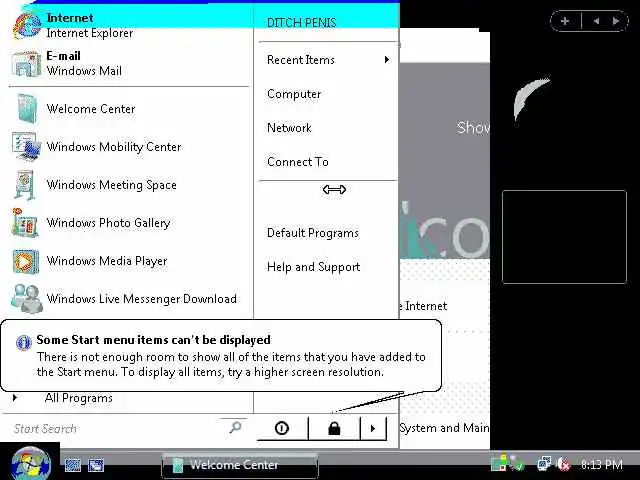Click the Show desktop quick launch icon
The width and height of the screenshot is (640, 480).
[x=73, y=464]
